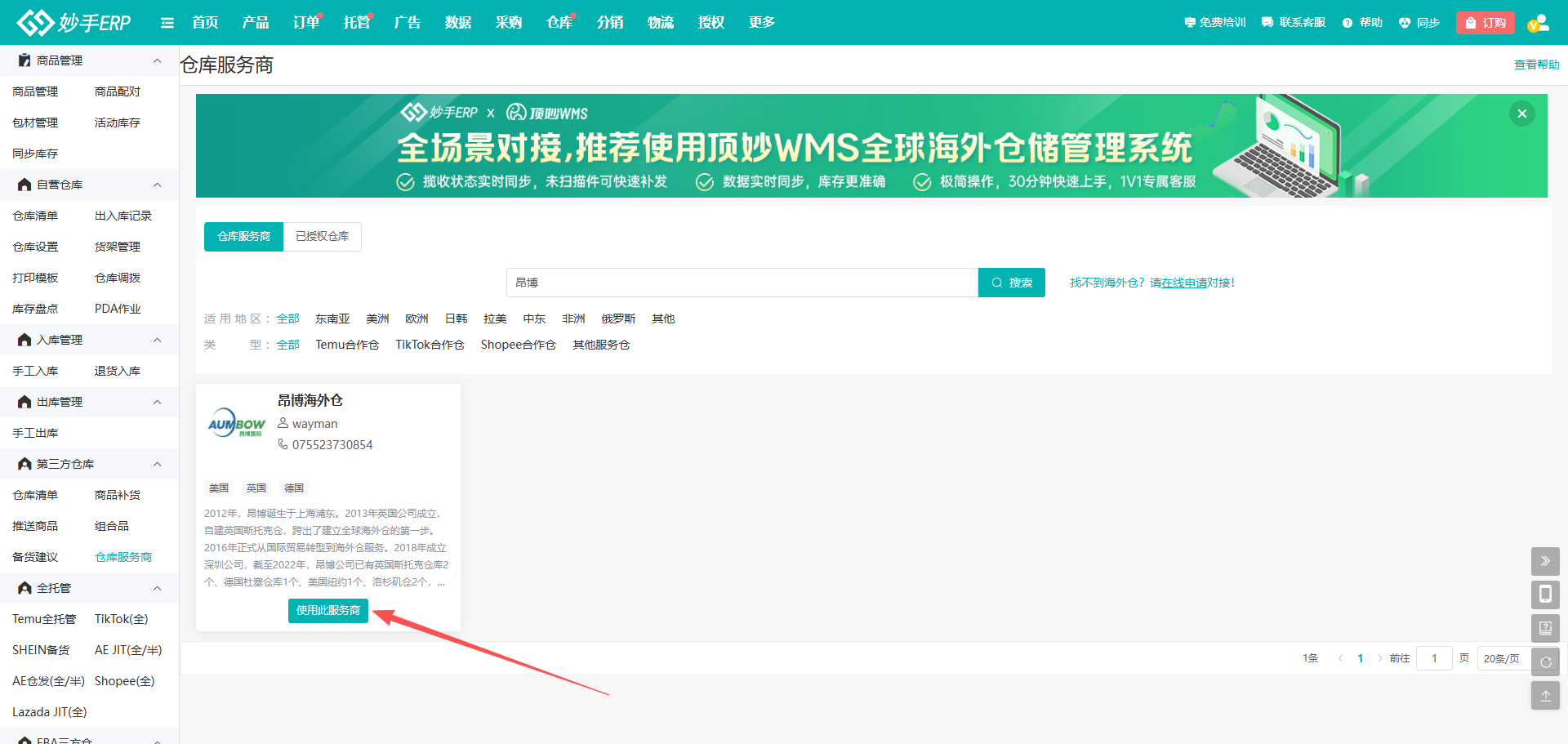
Task: Open the 采购 top menu
Action: [x=509, y=23]
